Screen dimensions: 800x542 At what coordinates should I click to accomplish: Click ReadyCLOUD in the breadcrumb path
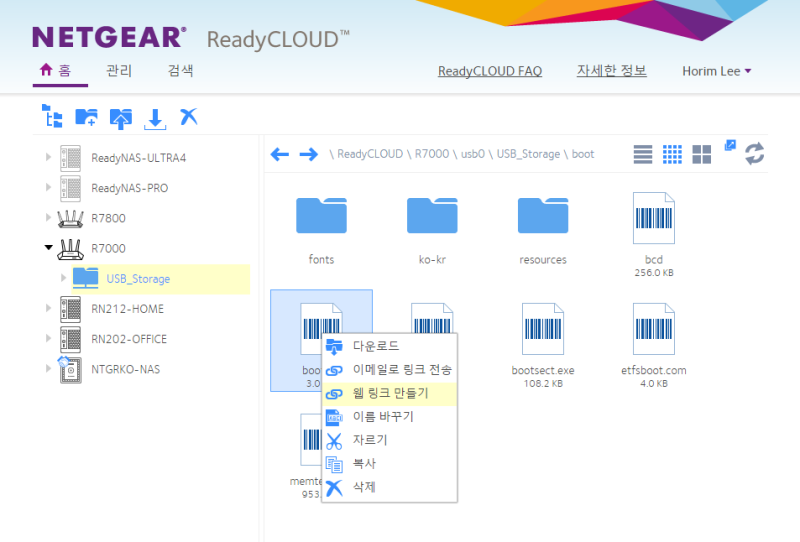click(370, 154)
